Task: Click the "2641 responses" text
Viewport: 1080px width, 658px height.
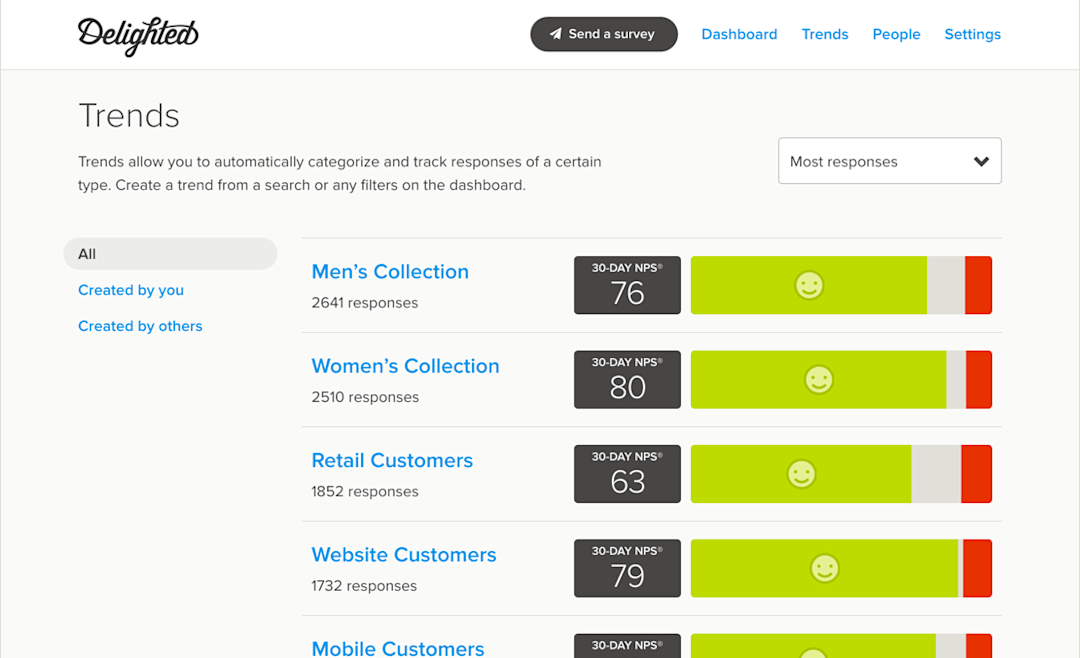Action: (364, 303)
